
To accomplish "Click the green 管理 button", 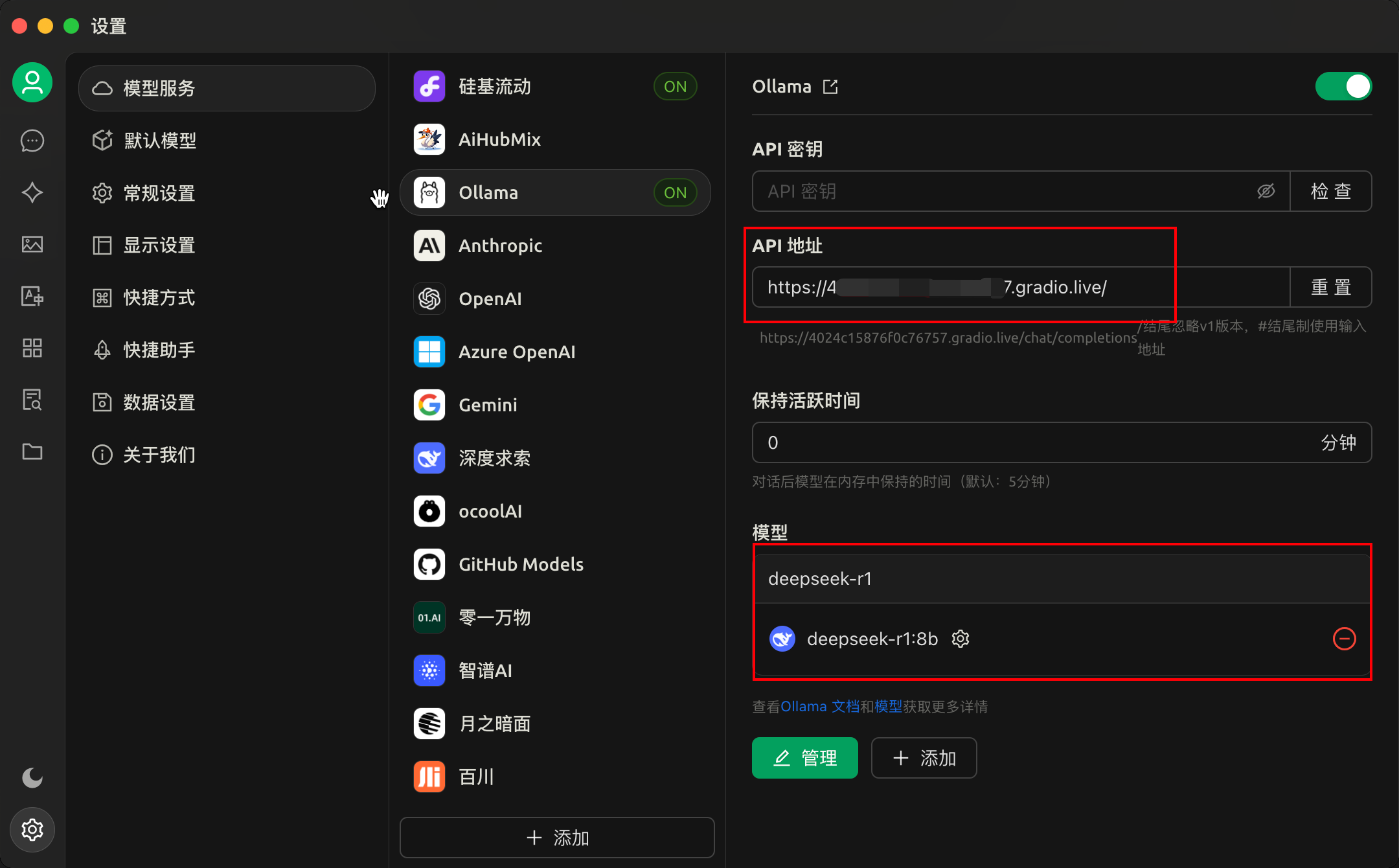I will pyautogui.click(x=804, y=758).
